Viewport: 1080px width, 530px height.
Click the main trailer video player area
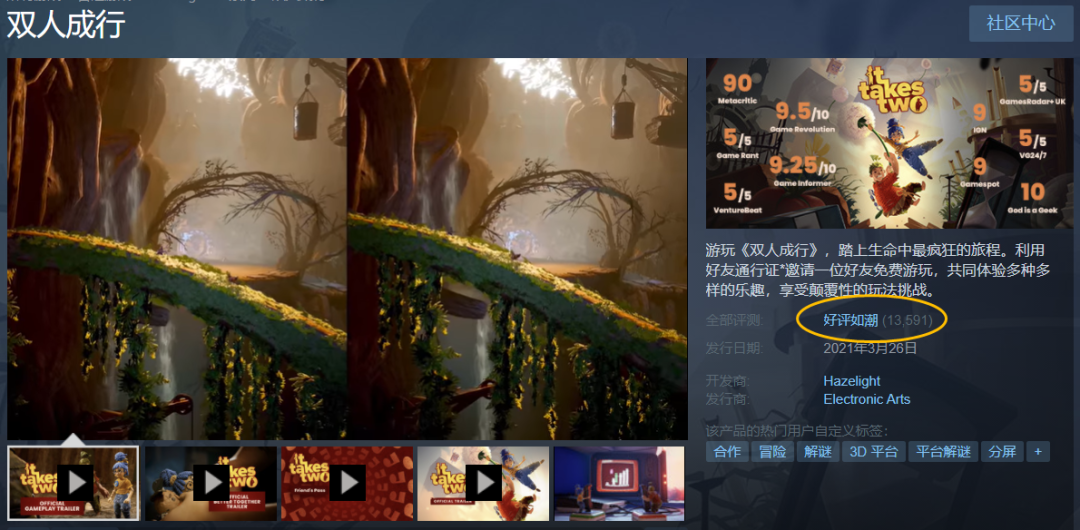(x=347, y=249)
